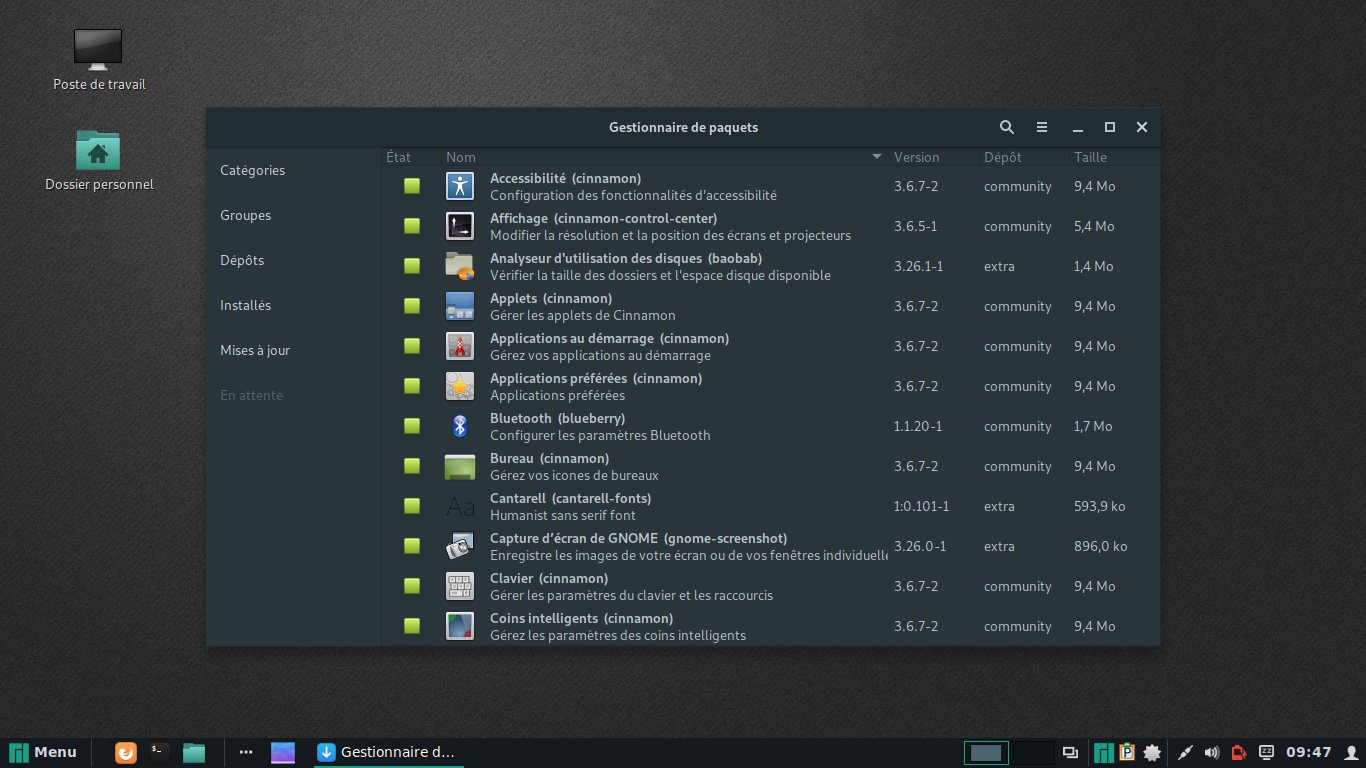Viewport: 1366px width, 768px height.
Task: Toggle installed state of Cantarell fonts
Action: [412, 506]
